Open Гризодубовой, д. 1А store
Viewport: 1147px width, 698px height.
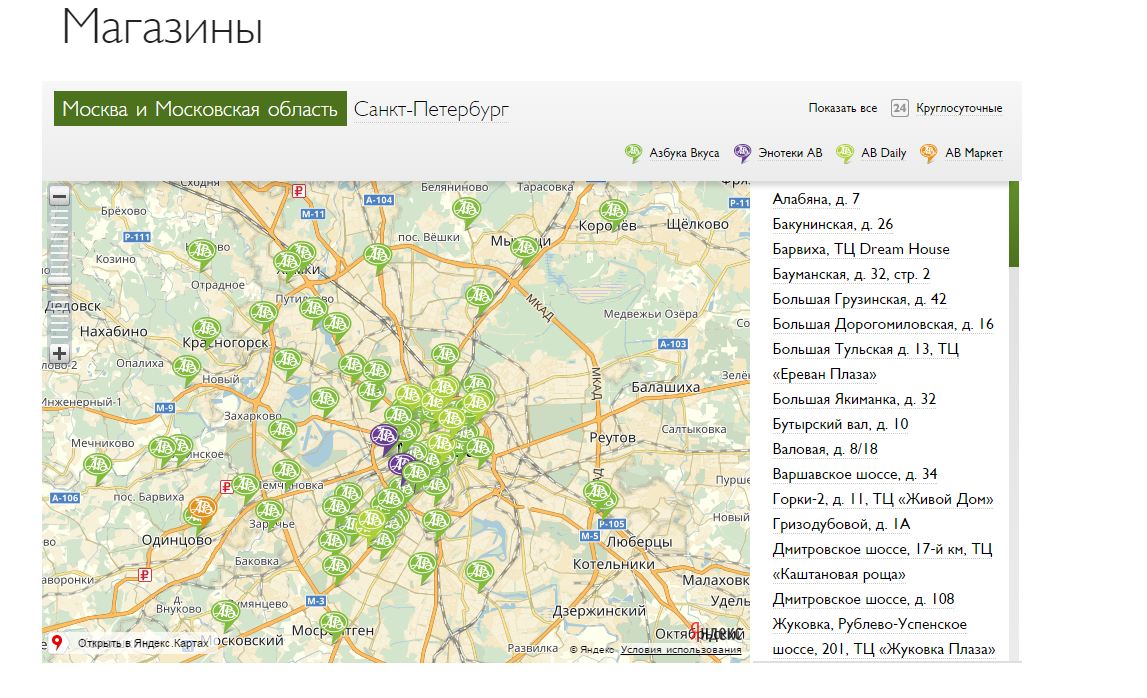[x=841, y=524]
